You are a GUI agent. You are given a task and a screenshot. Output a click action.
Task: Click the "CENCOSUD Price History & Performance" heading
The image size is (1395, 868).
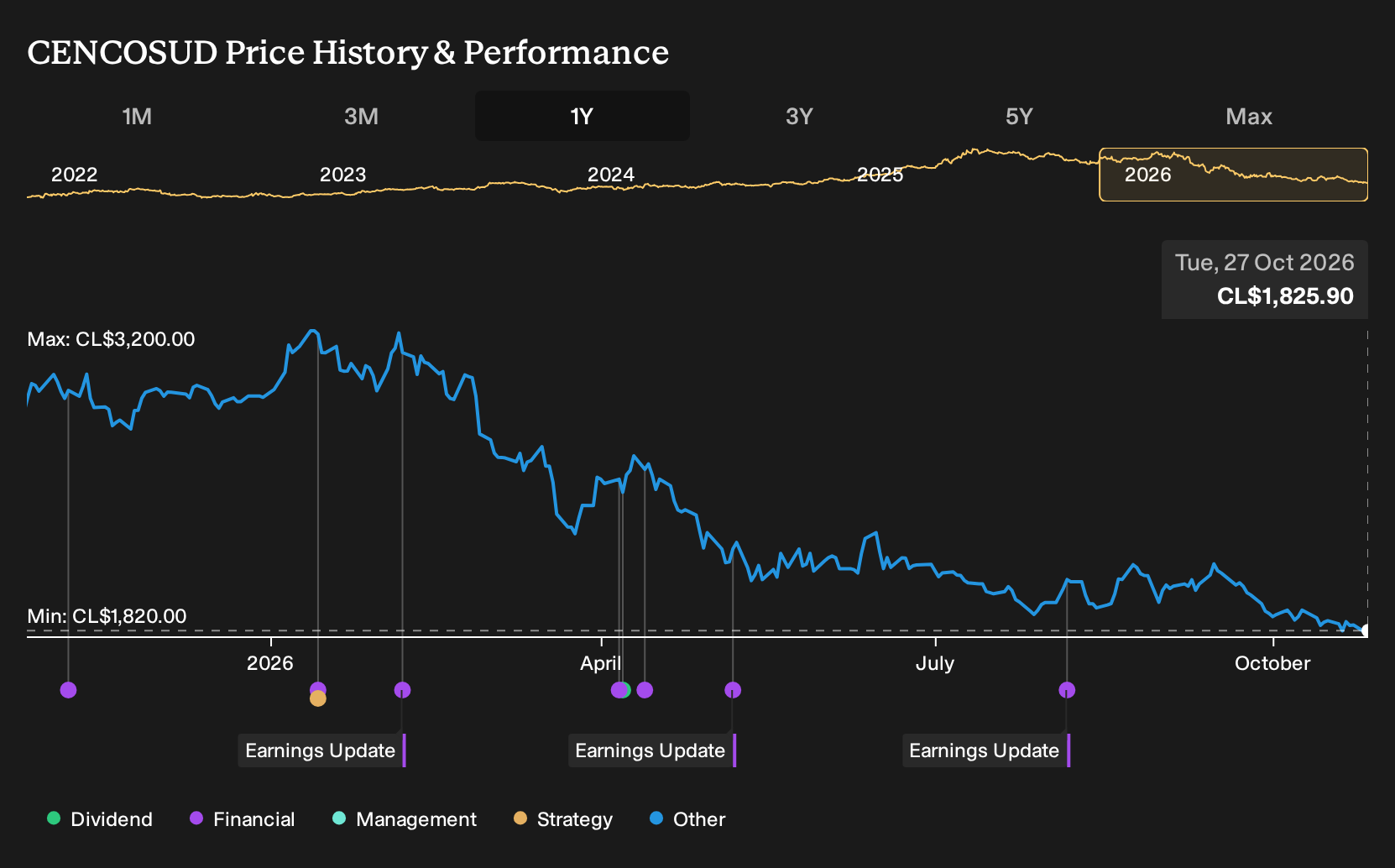click(348, 52)
